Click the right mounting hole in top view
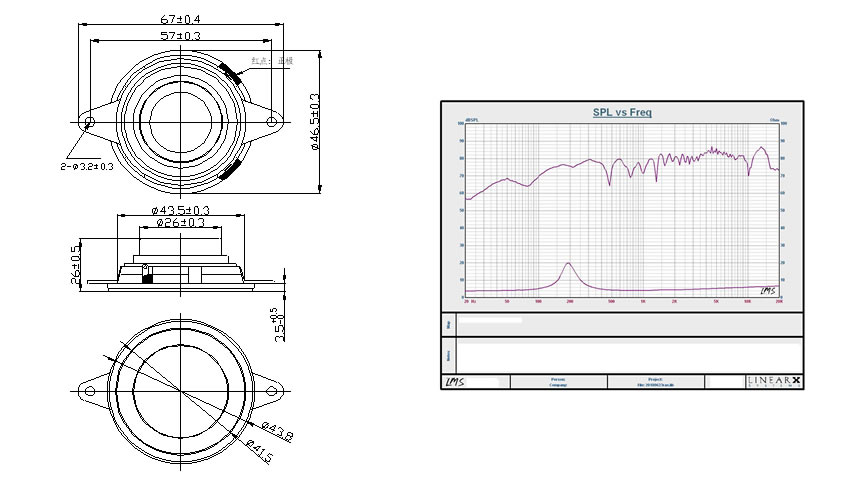 (272, 122)
